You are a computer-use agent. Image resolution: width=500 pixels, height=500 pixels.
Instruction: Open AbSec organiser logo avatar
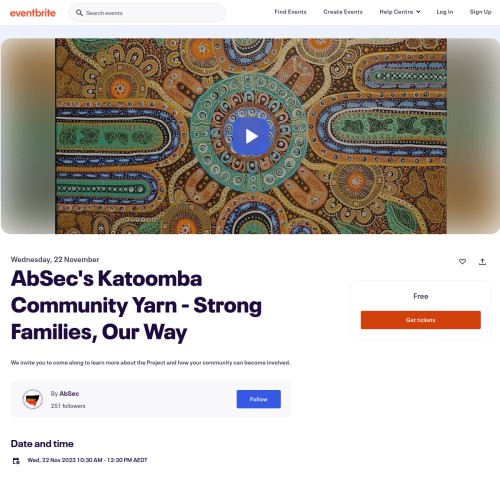click(32, 399)
